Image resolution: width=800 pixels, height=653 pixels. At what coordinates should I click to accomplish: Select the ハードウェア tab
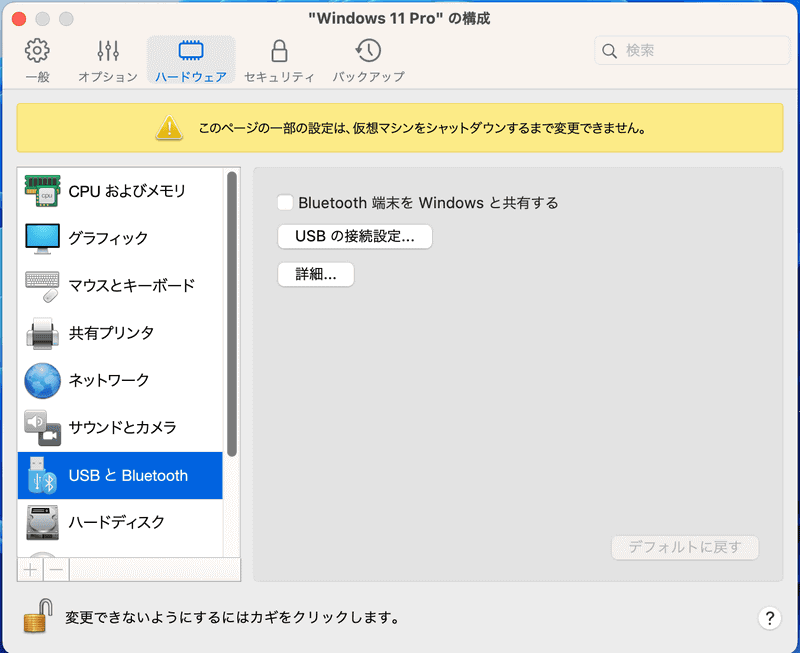[191, 60]
